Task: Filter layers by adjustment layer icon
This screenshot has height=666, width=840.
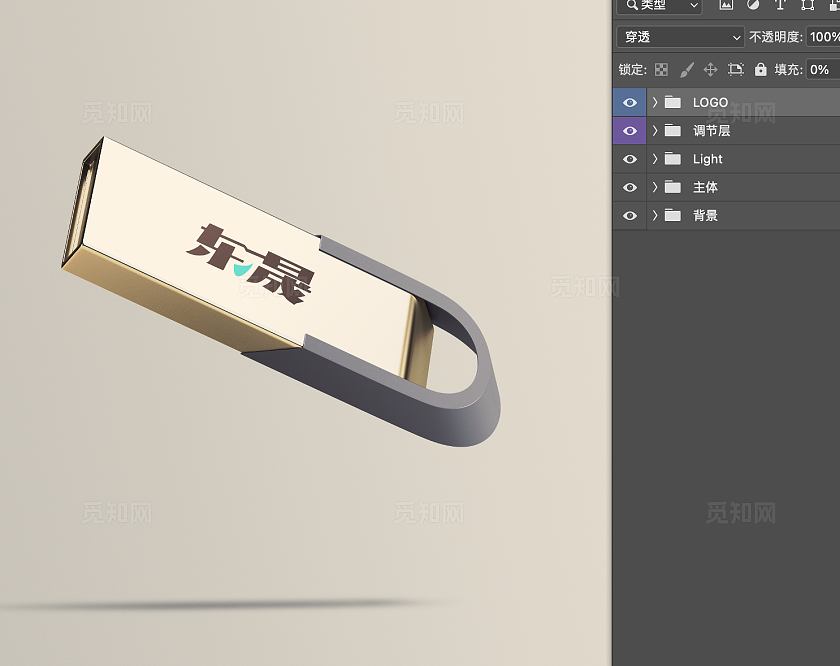Action: [753, 6]
